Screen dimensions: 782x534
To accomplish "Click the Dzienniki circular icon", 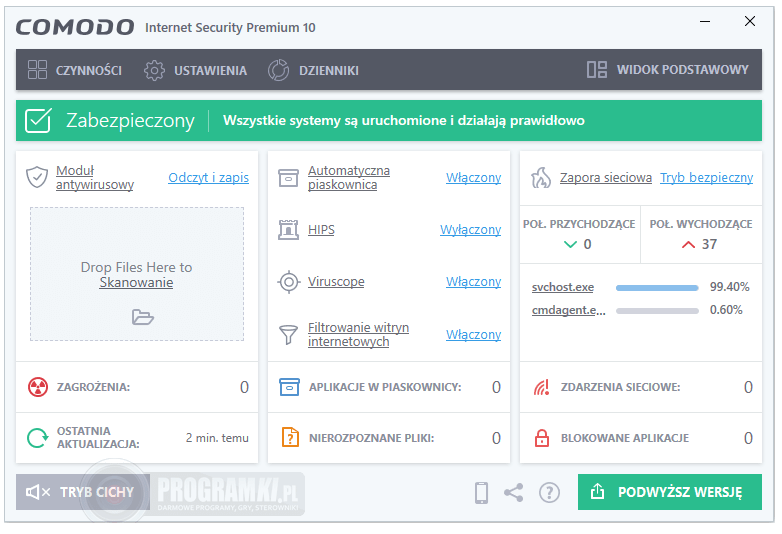I will [x=278, y=70].
